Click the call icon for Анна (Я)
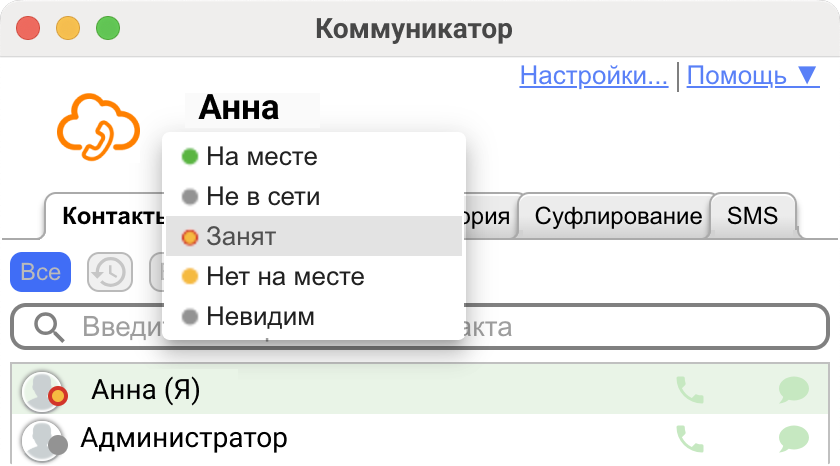 pyautogui.click(x=690, y=389)
